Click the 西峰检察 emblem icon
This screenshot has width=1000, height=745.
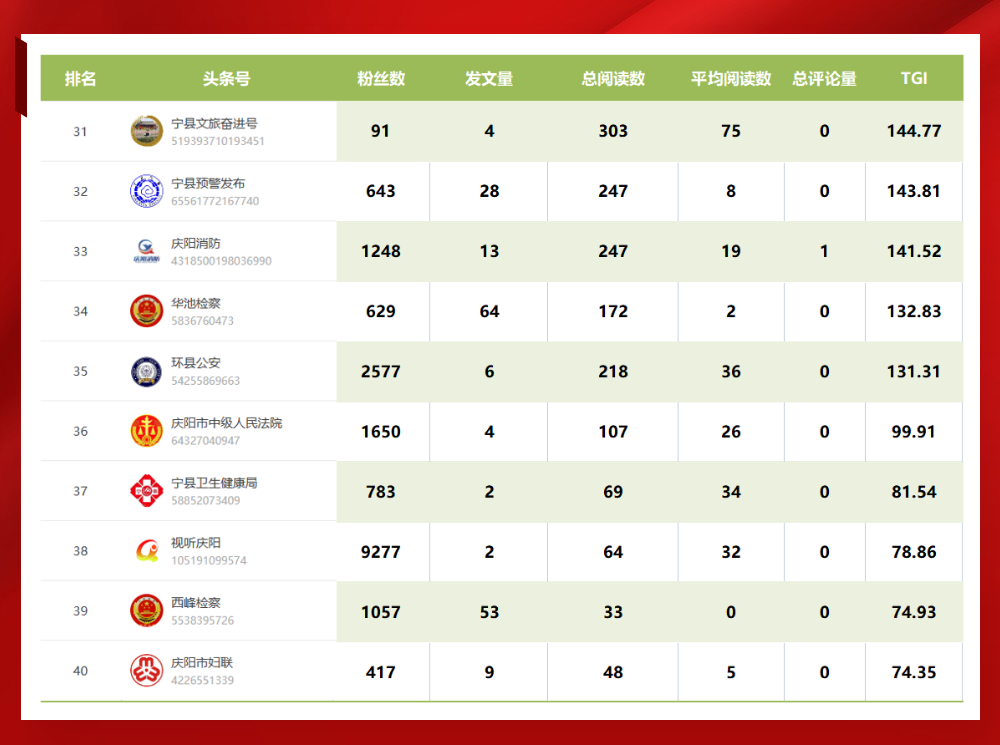click(x=146, y=611)
